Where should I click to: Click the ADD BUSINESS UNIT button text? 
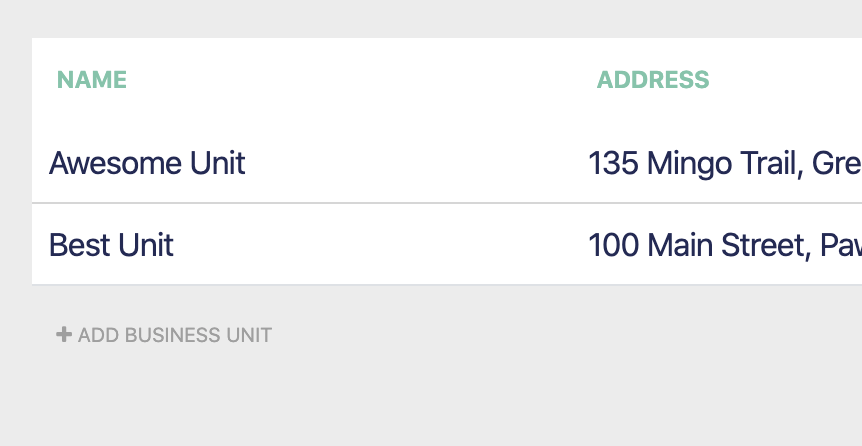tap(175, 335)
